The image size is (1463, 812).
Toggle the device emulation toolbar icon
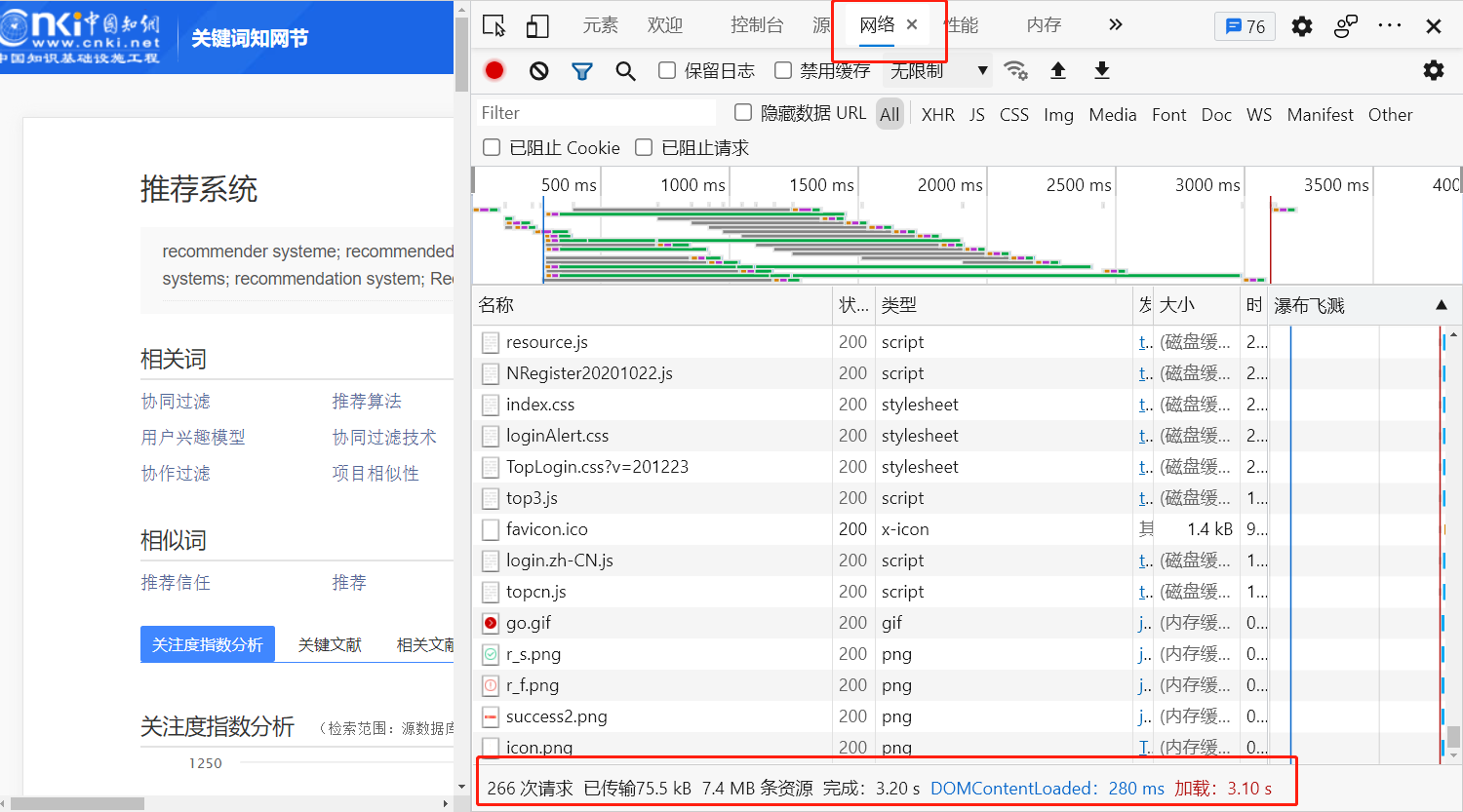point(536,26)
